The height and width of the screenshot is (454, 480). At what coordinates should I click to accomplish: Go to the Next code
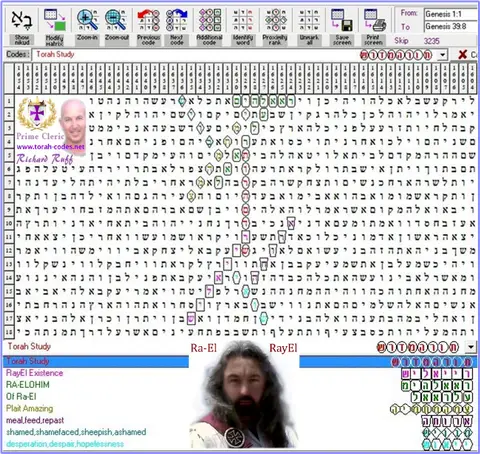(x=177, y=20)
